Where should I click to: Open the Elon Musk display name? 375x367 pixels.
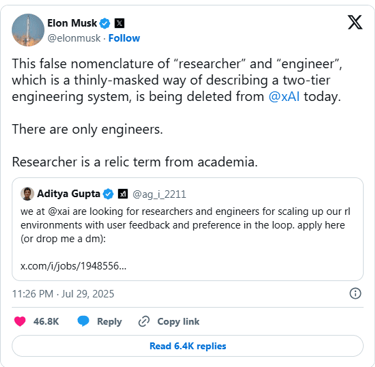click(x=72, y=23)
